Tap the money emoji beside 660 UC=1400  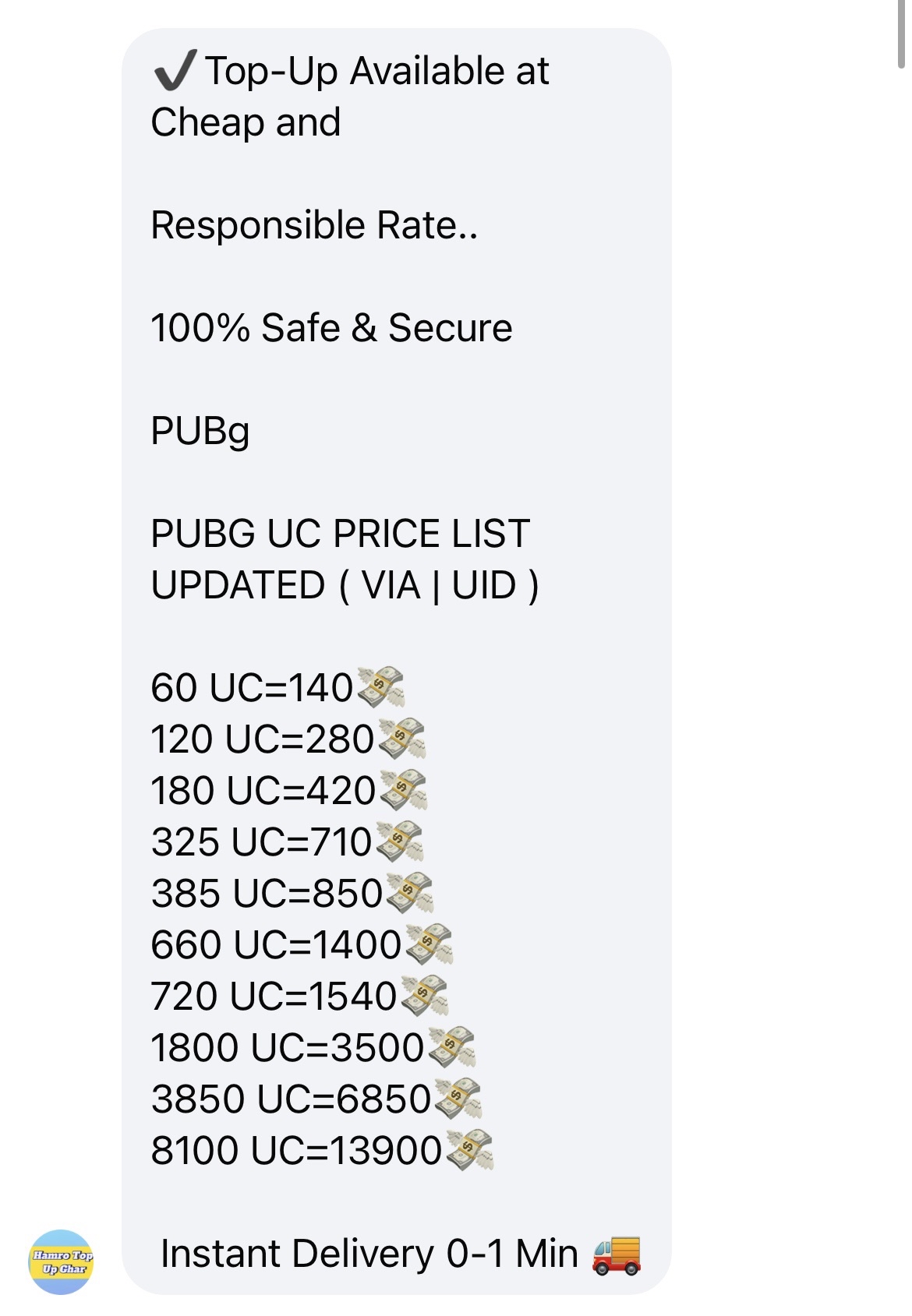click(428, 944)
